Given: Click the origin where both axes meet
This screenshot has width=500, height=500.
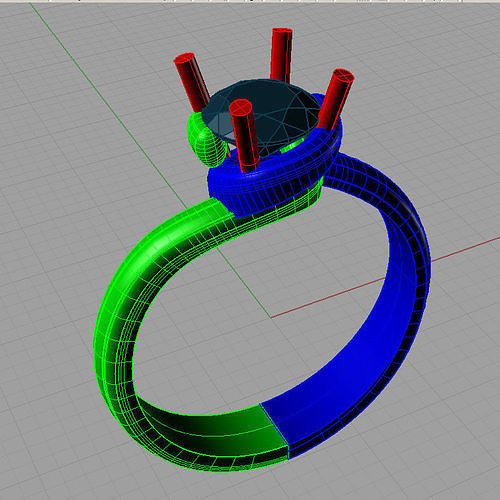Looking at the screenshot, I should 271,318.
